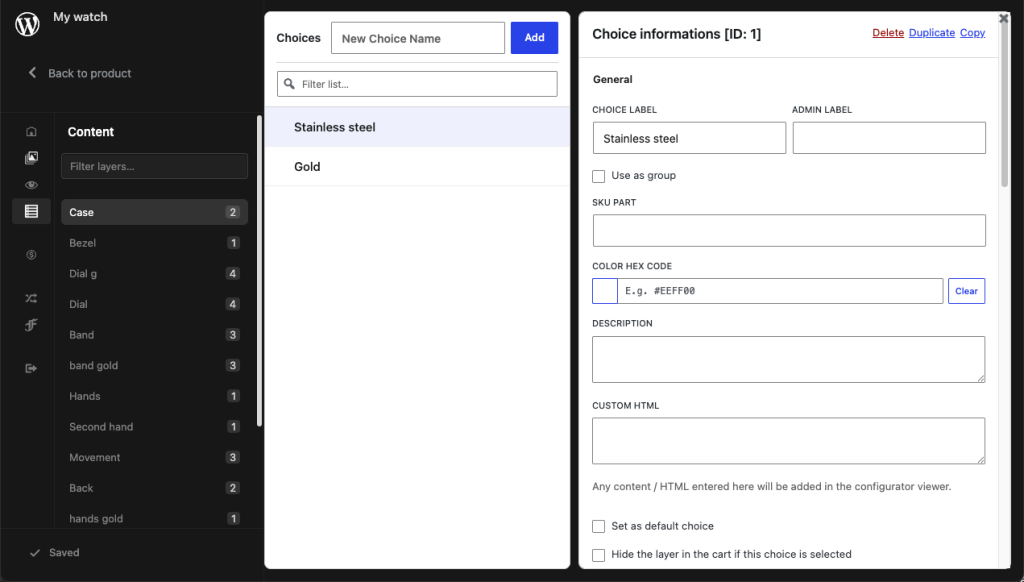Click the layers list scrollbar
1024x582 pixels.
pos(259,271)
